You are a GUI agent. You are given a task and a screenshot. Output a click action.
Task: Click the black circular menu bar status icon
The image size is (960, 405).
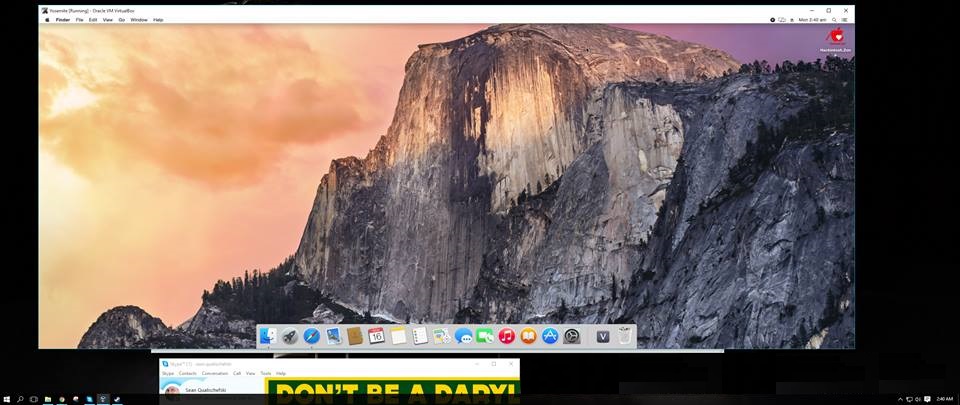tap(773, 20)
